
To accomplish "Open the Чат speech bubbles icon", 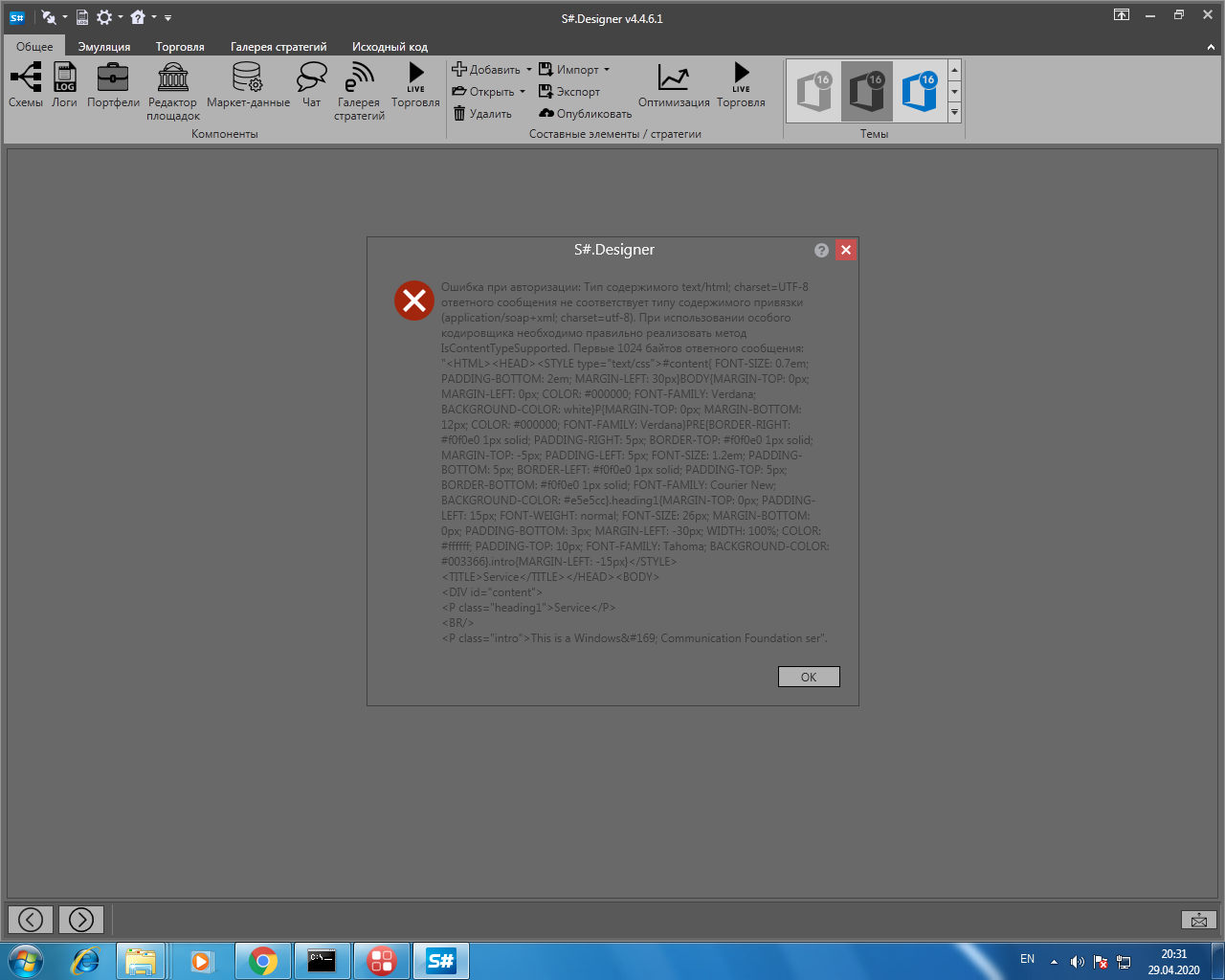I will (x=311, y=84).
